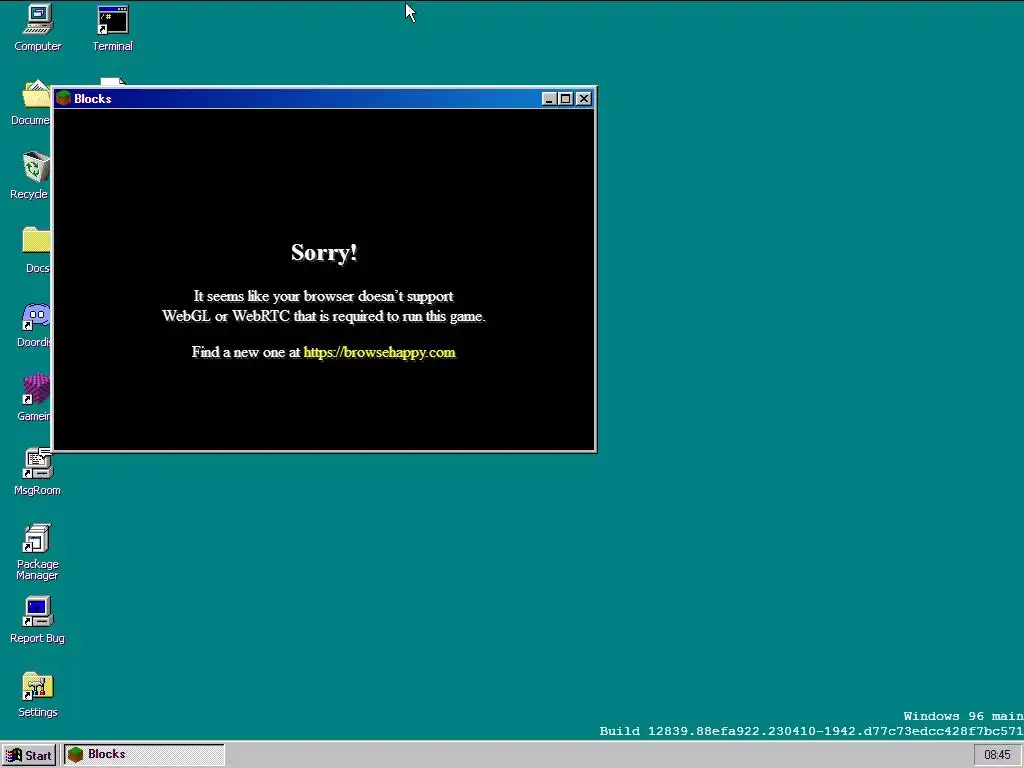Follow the https://browsehappy.com link
1024x768 pixels.
coord(379,353)
